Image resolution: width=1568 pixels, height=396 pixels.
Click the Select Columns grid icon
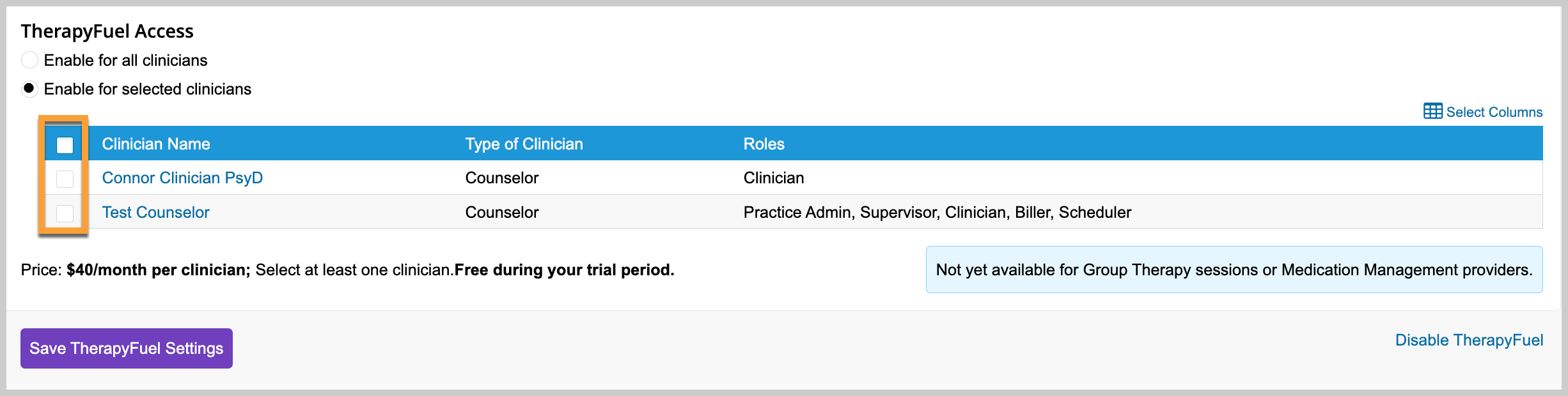[1432, 111]
